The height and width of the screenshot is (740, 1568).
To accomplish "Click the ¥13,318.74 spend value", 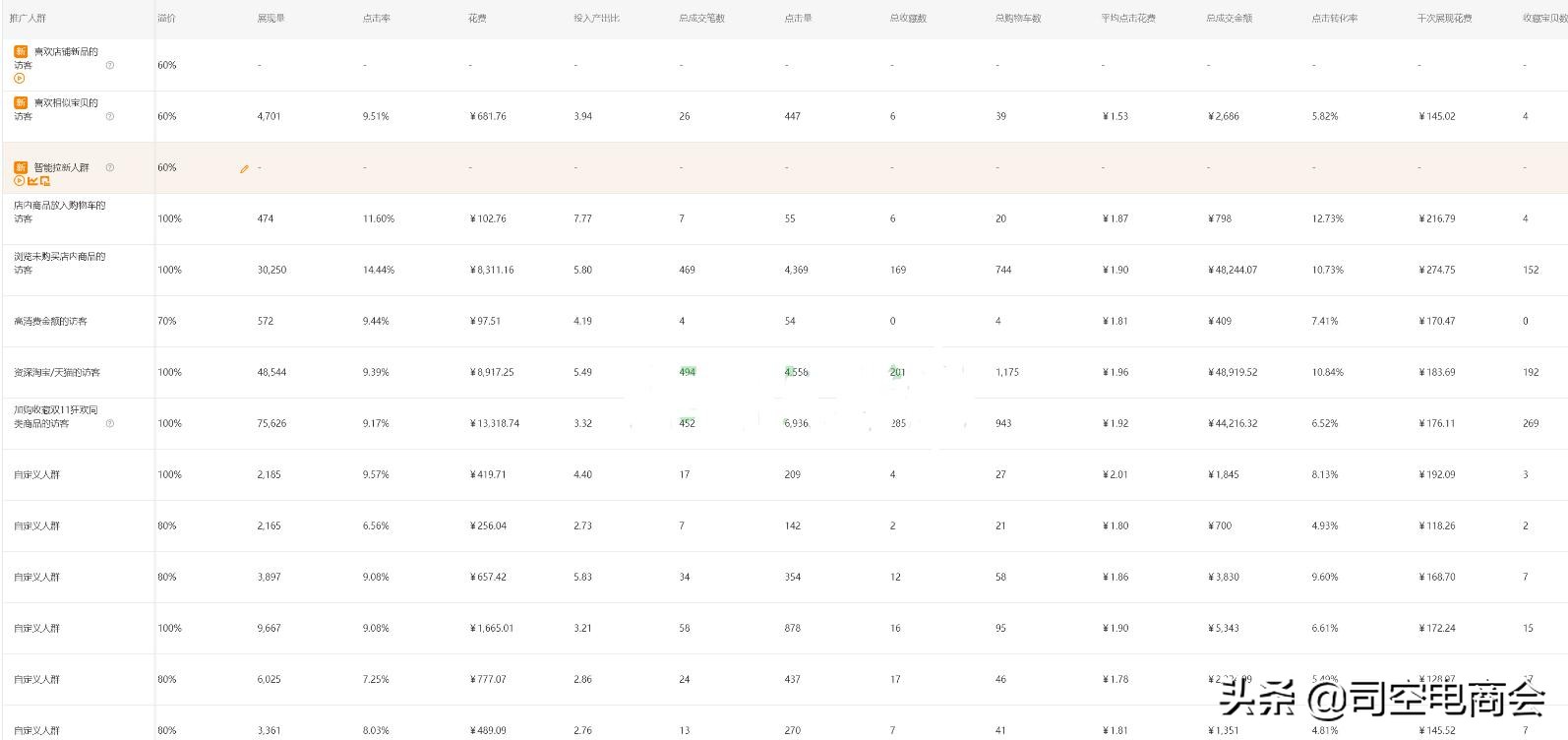I will 495,423.
